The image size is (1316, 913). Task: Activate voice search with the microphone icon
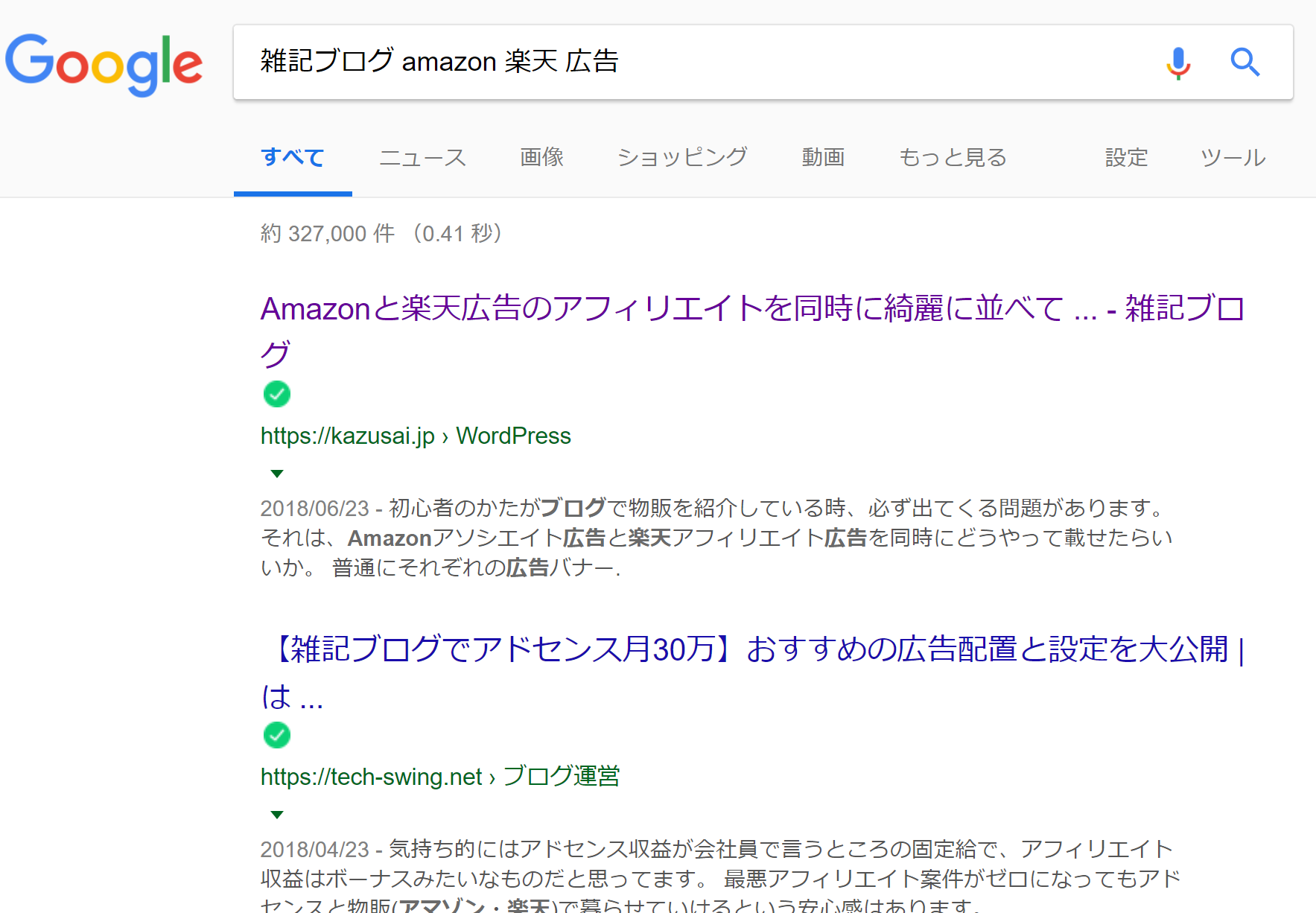(x=1177, y=63)
